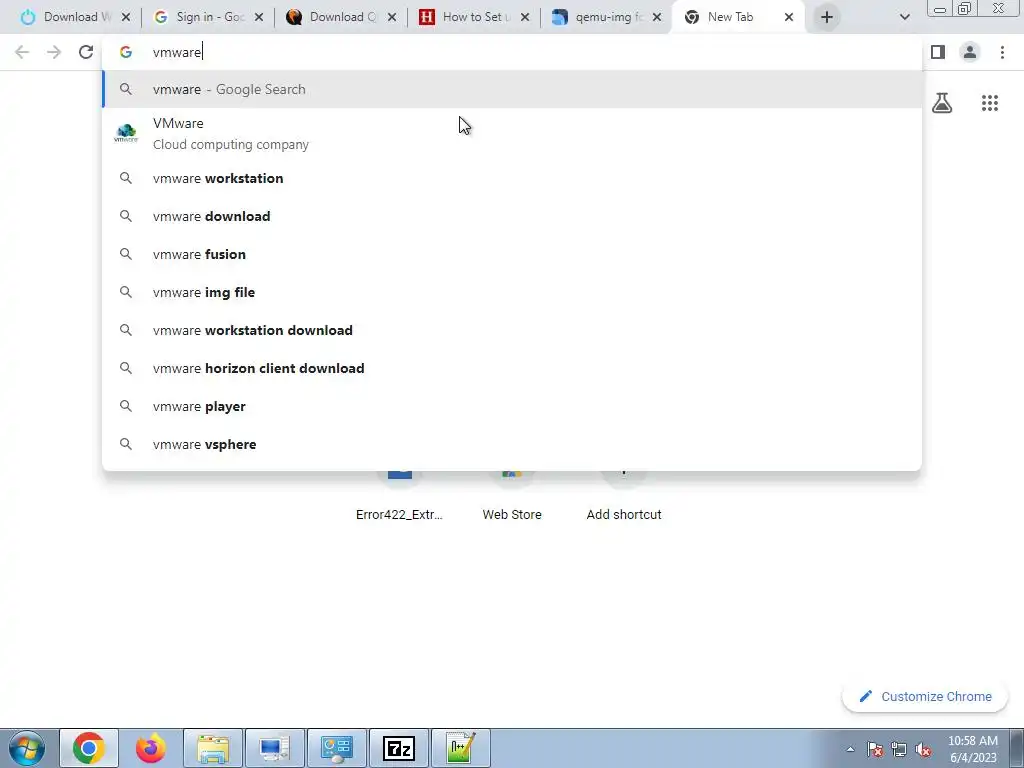Image resolution: width=1024 pixels, height=768 pixels.
Task: Choose suggestion vmware player
Action: coord(512,406)
